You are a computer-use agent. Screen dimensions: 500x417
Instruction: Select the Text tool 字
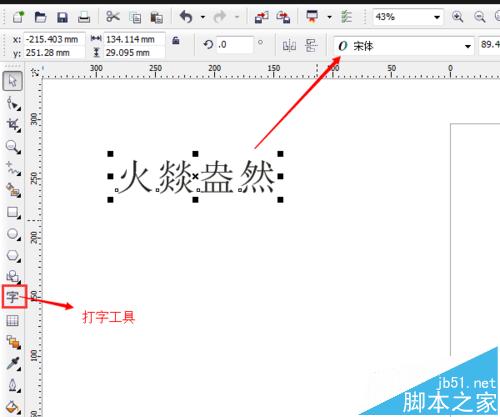click(x=14, y=296)
